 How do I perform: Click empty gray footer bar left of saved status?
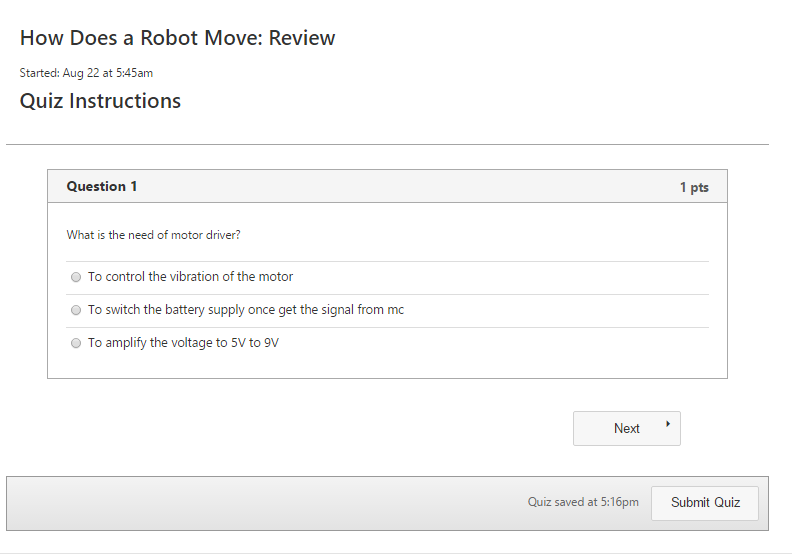pyautogui.click(x=263, y=503)
